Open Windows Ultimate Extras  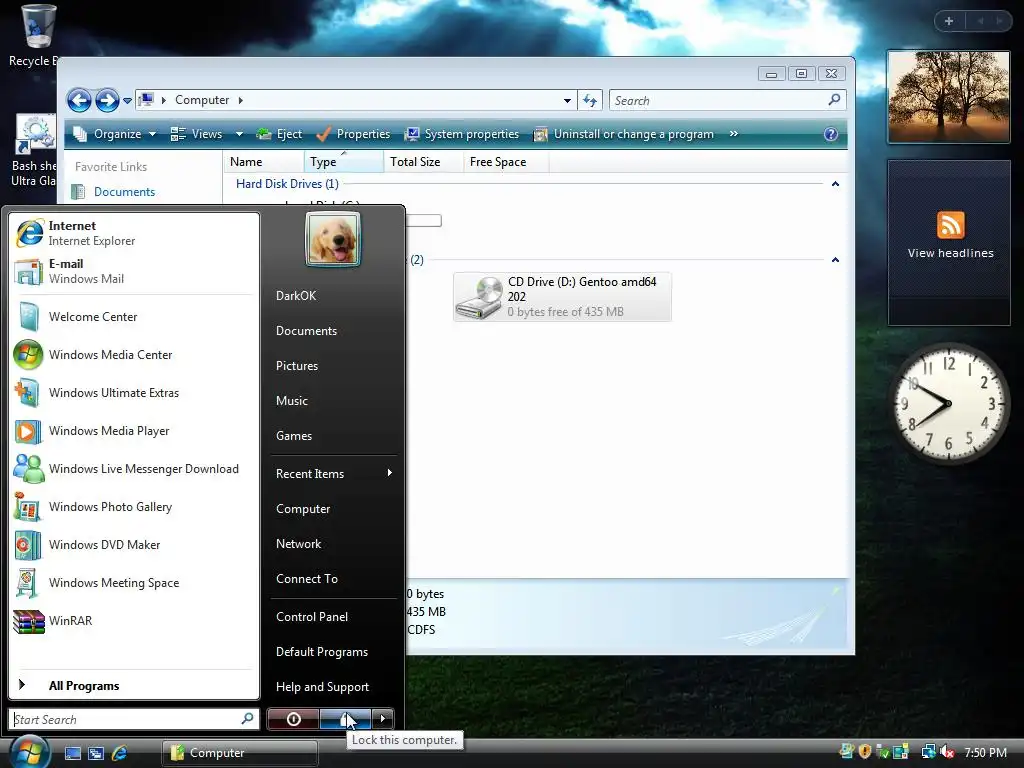coord(134,392)
